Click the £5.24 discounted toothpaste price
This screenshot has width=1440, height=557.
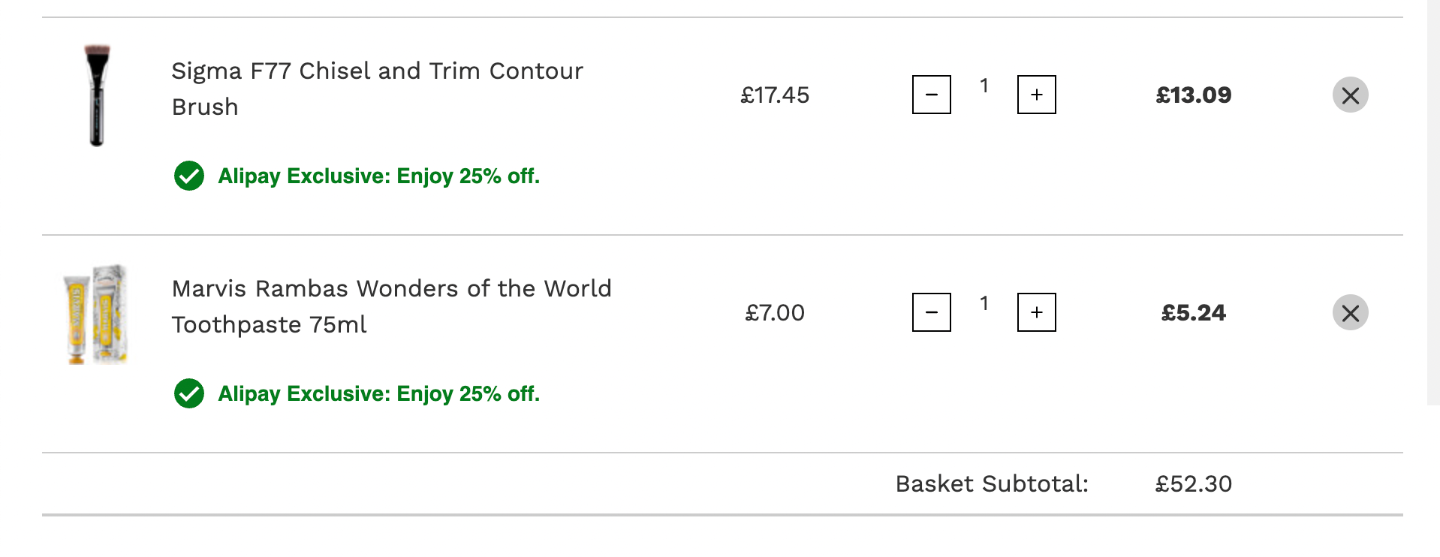click(x=1194, y=313)
